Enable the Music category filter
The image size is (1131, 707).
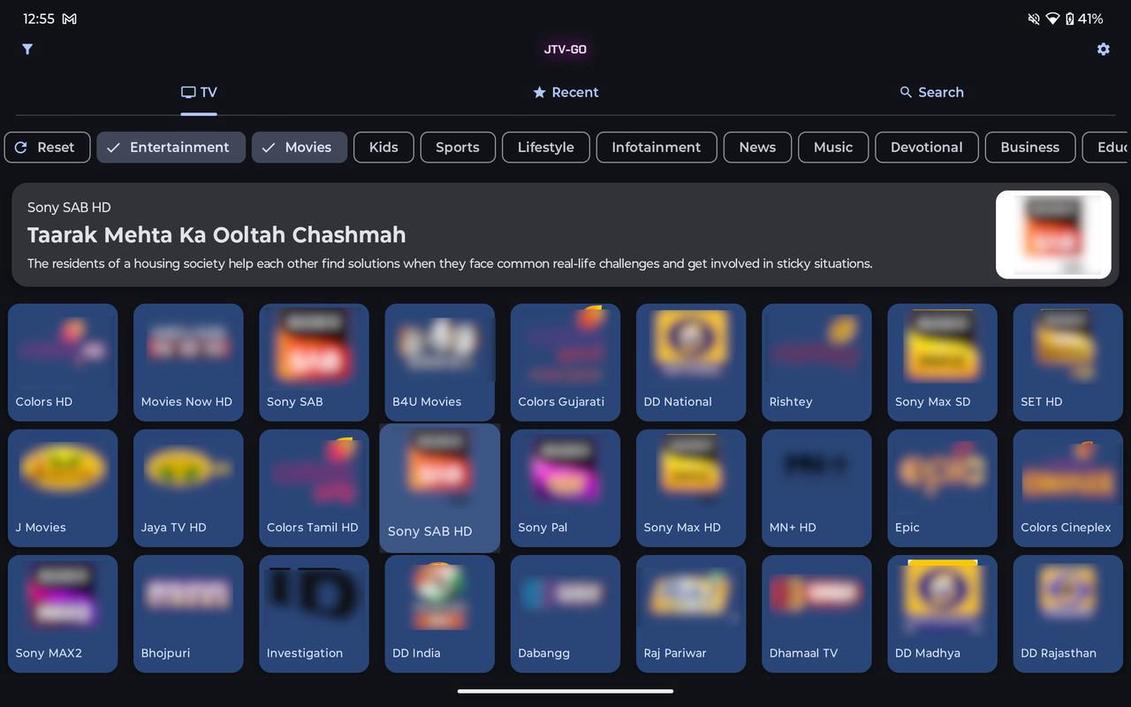pyautogui.click(x=833, y=147)
